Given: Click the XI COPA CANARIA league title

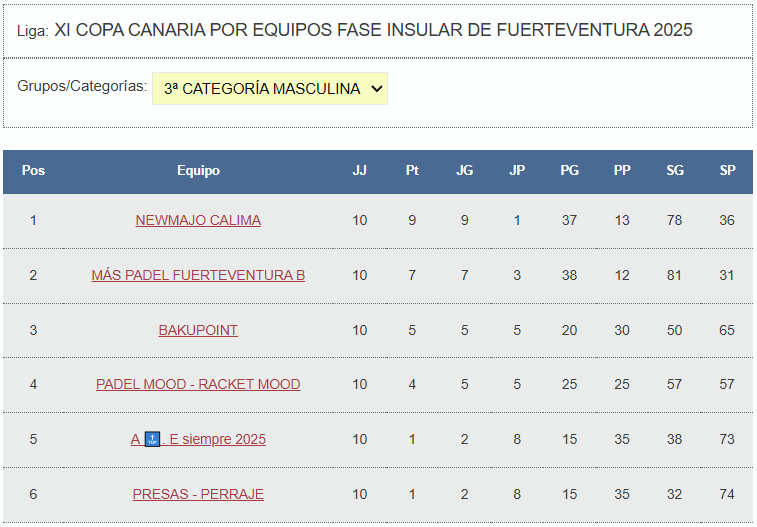Looking at the screenshot, I should (x=373, y=30).
